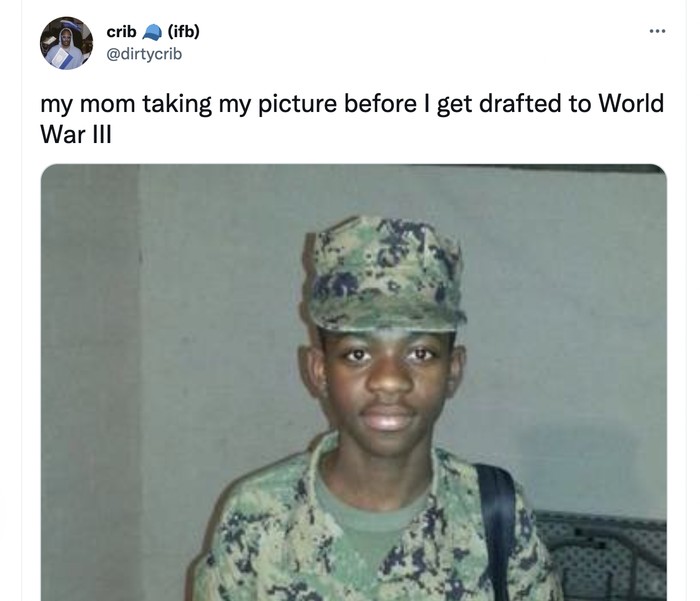Viewport: 700px width, 601px height.
Task: Click the patterned chair in photo background
Action: pyautogui.click(x=603, y=556)
